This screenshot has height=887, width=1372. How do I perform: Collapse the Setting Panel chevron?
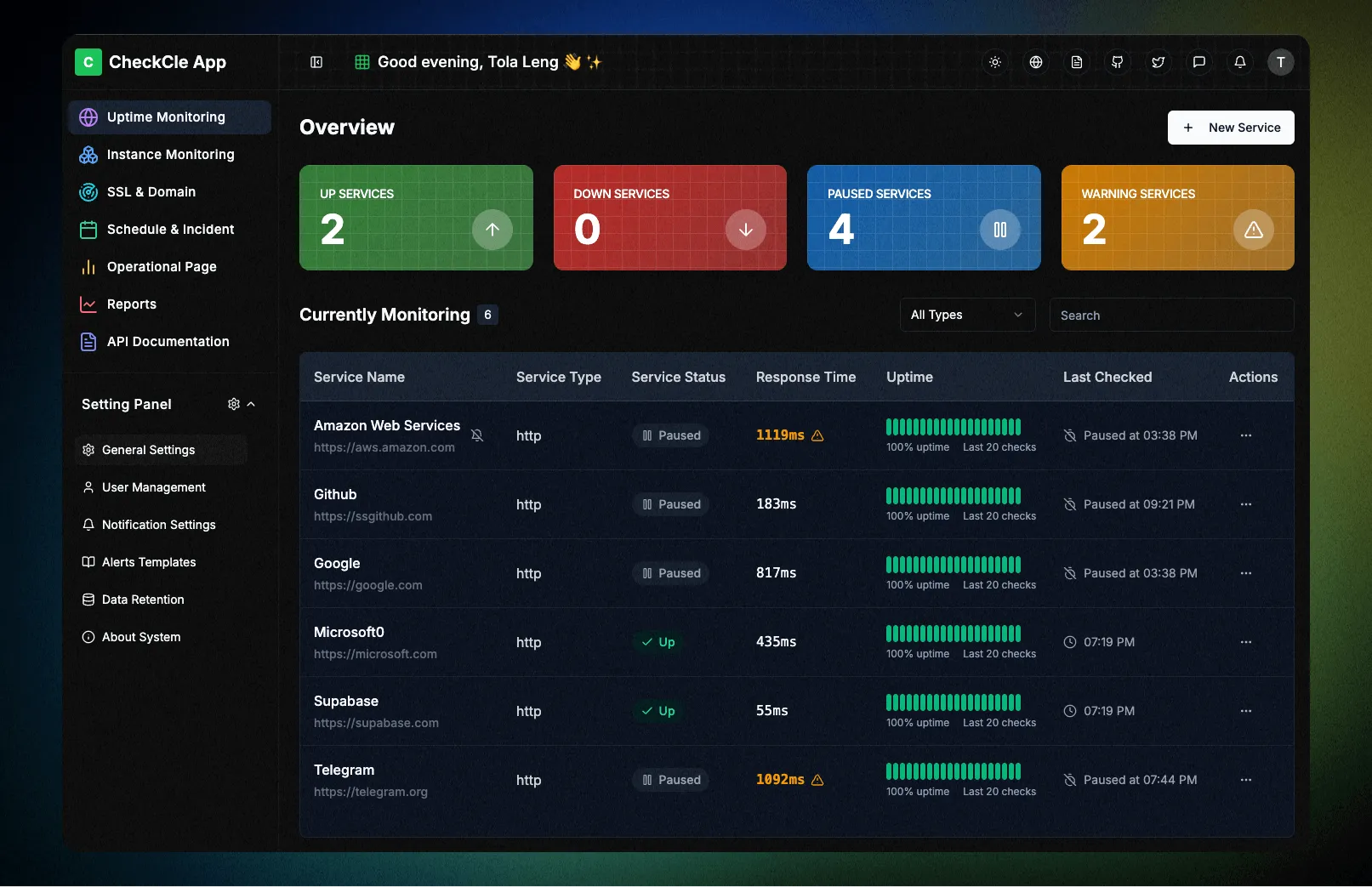(251, 404)
